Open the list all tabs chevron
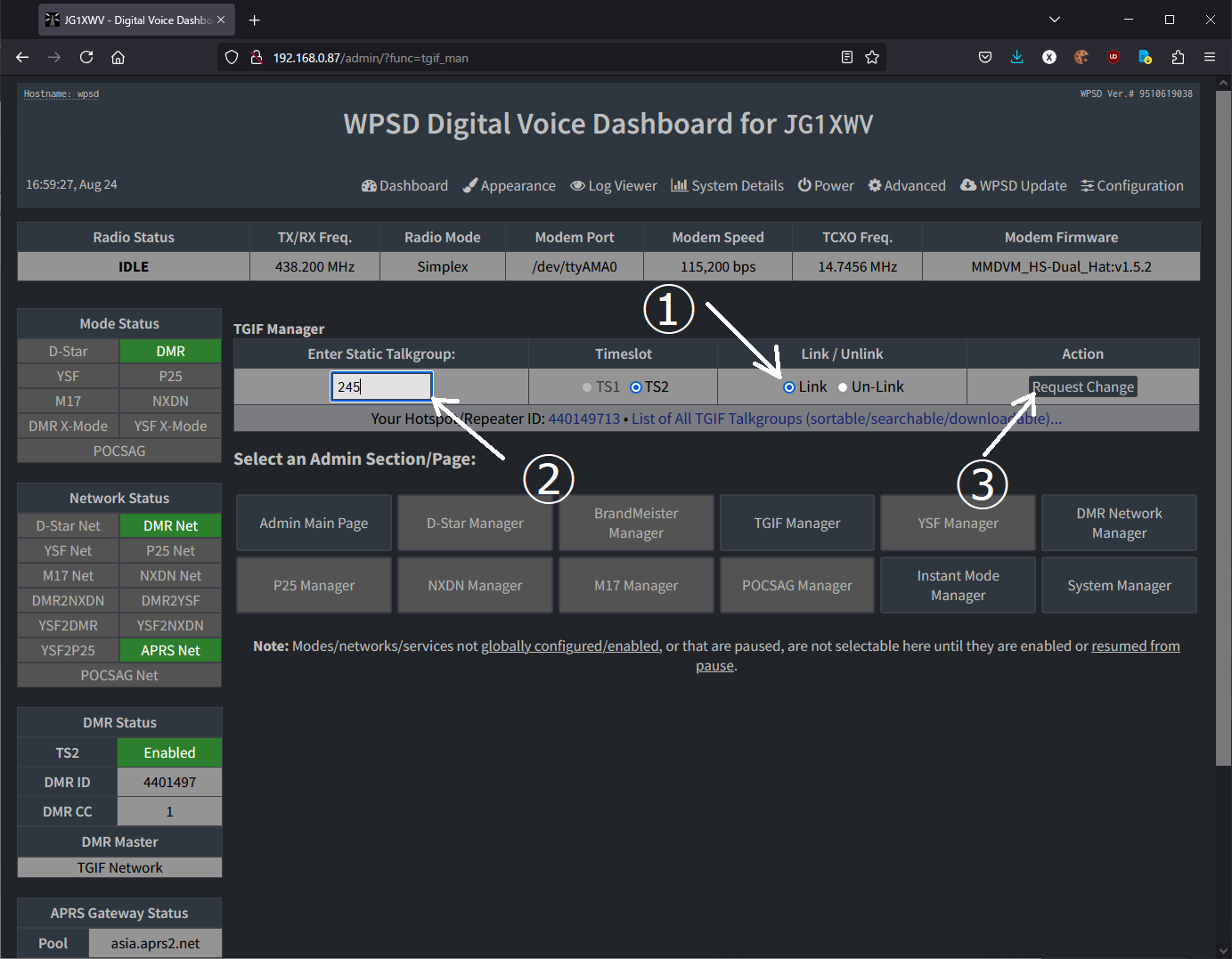 (x=1055, y=20)
